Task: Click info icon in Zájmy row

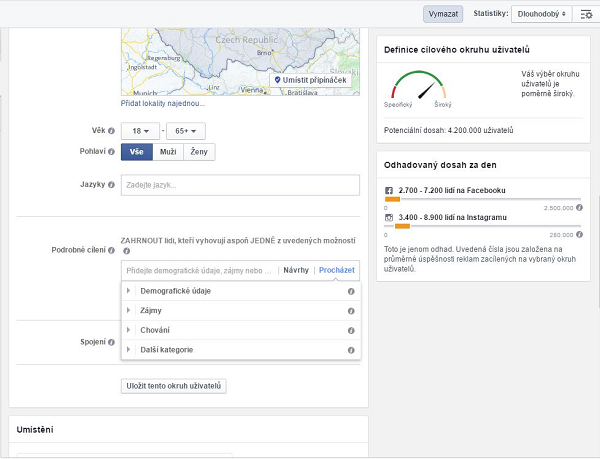Action: pos(351,311)
